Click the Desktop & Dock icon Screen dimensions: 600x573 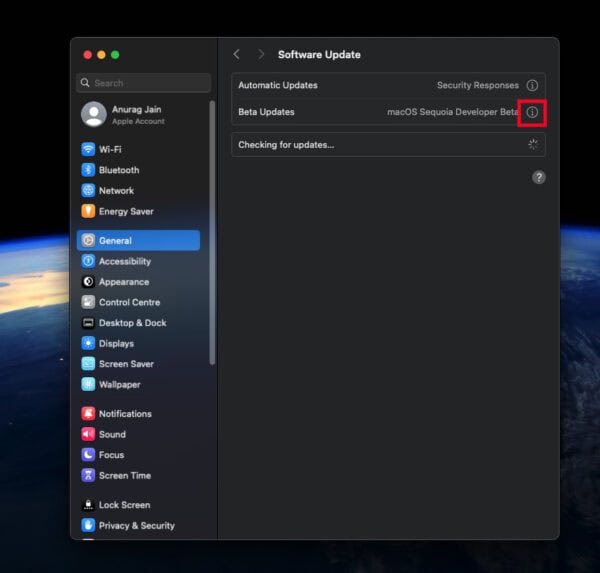tap(88, 323)
